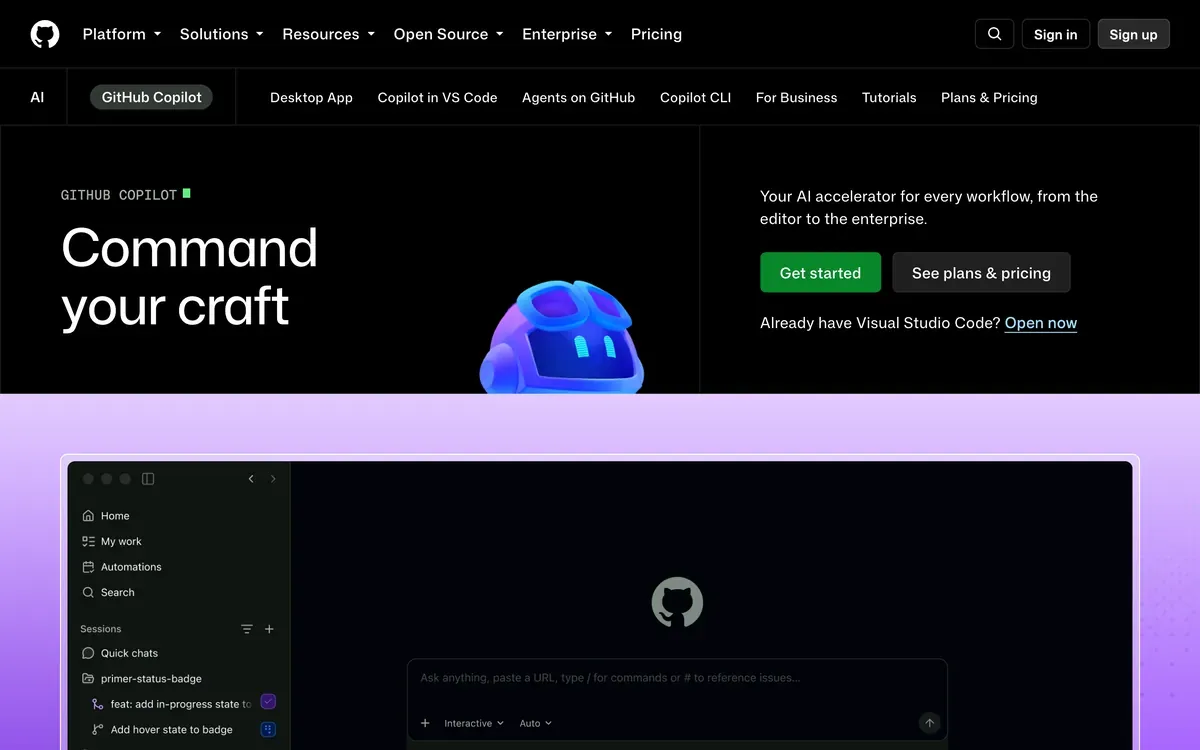This screenshot has height=750, width=1200.
Task: Open the site search magnifier button
Action: (x=994, y=34)
